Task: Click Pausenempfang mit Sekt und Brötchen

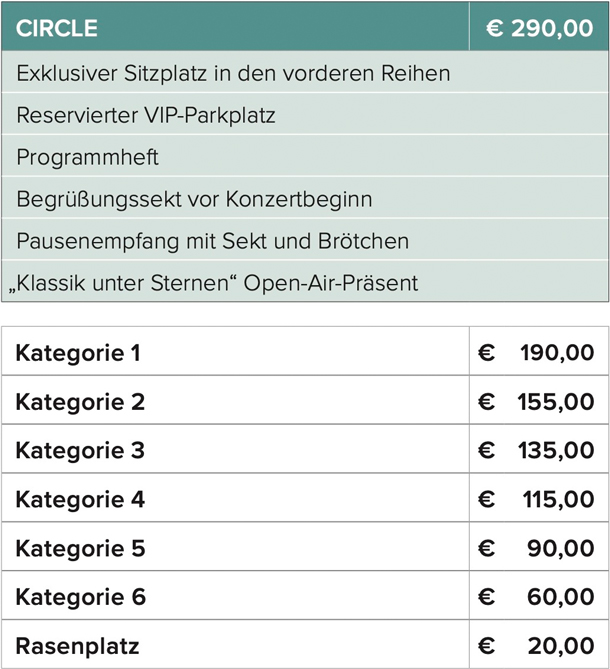Action: (x=213, y=241)
